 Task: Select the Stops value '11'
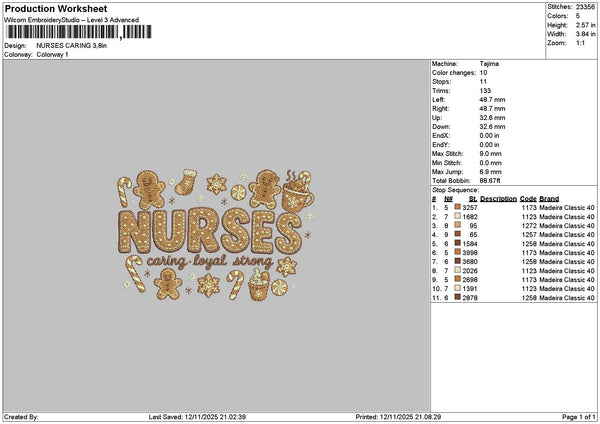coord(483,82)
